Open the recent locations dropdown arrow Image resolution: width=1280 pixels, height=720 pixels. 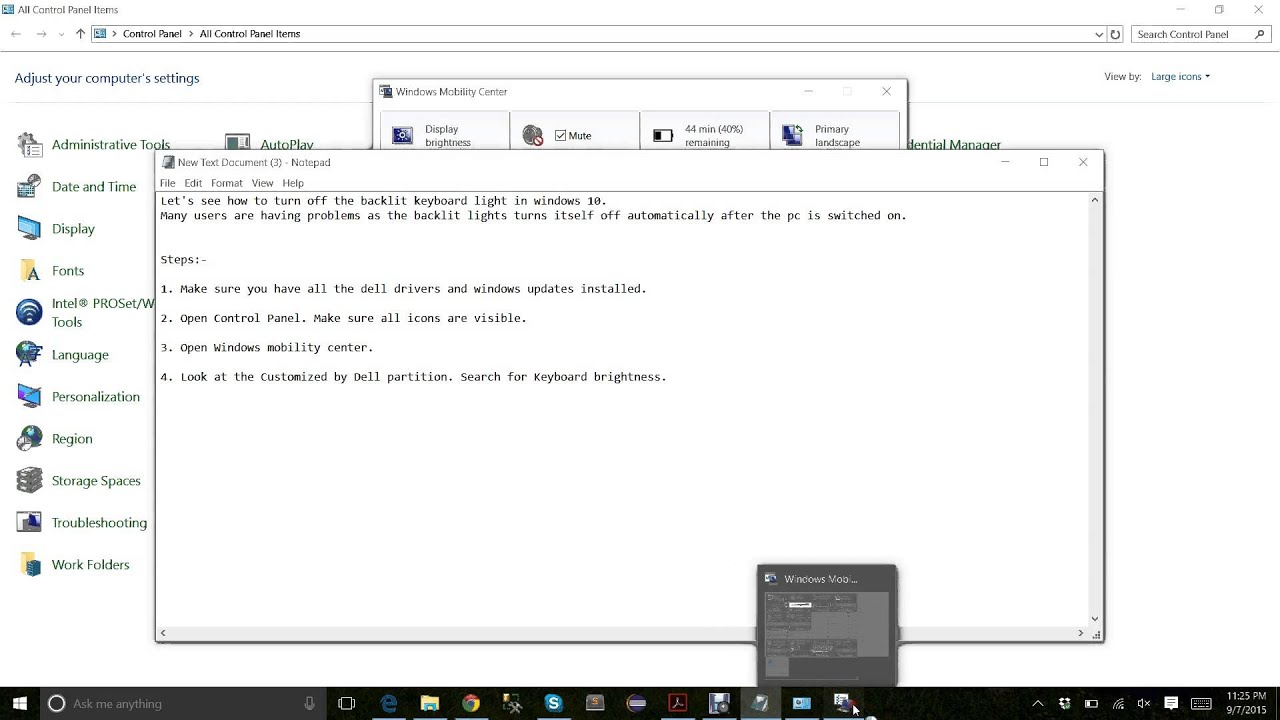click(61, 34)
